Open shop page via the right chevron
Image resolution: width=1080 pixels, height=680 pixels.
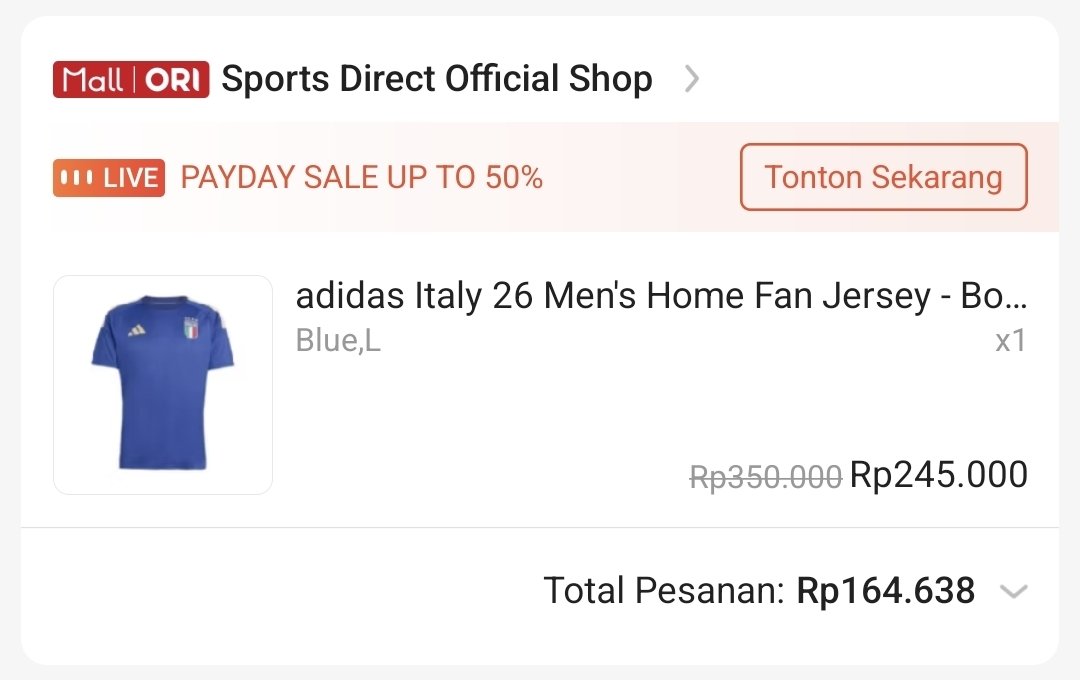tap(692, 79)
